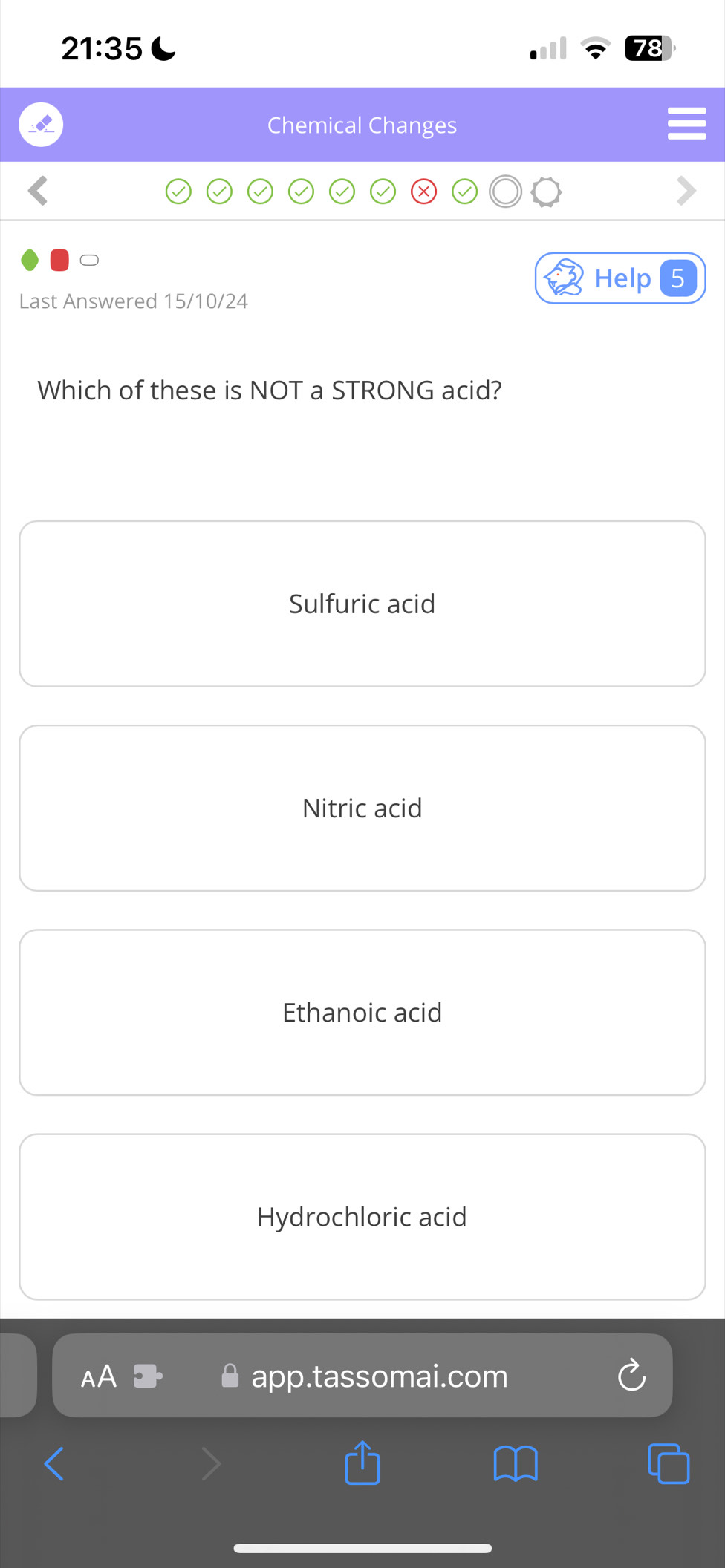
Task: Tap the Safari share icon
Action: pyautogui.click(x=362, y=1463)
